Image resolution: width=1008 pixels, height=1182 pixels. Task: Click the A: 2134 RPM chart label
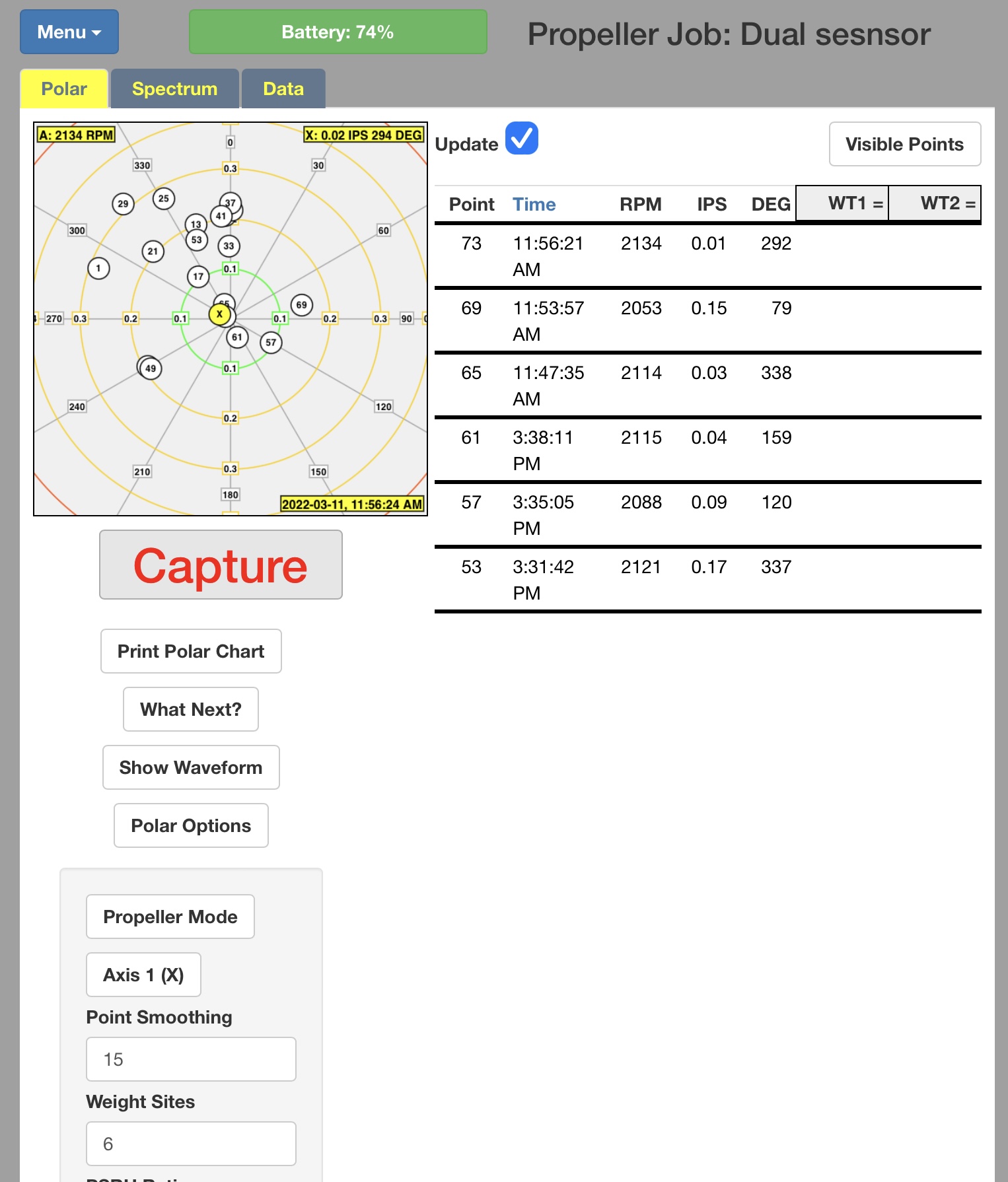click(x=77, y=135)
